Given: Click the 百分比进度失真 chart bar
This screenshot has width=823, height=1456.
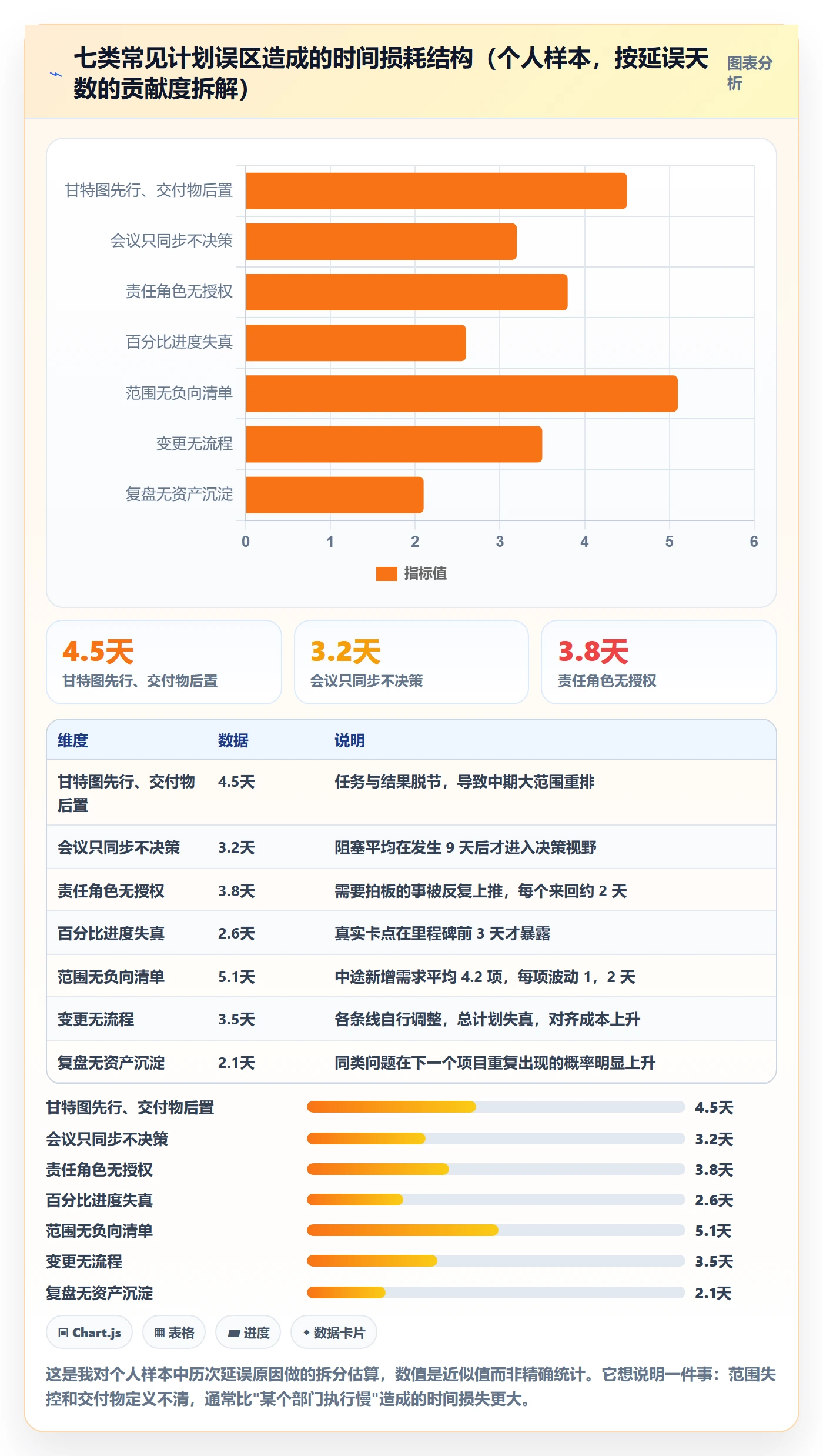Looking at the screenshot, I should (x=356, y=343).
